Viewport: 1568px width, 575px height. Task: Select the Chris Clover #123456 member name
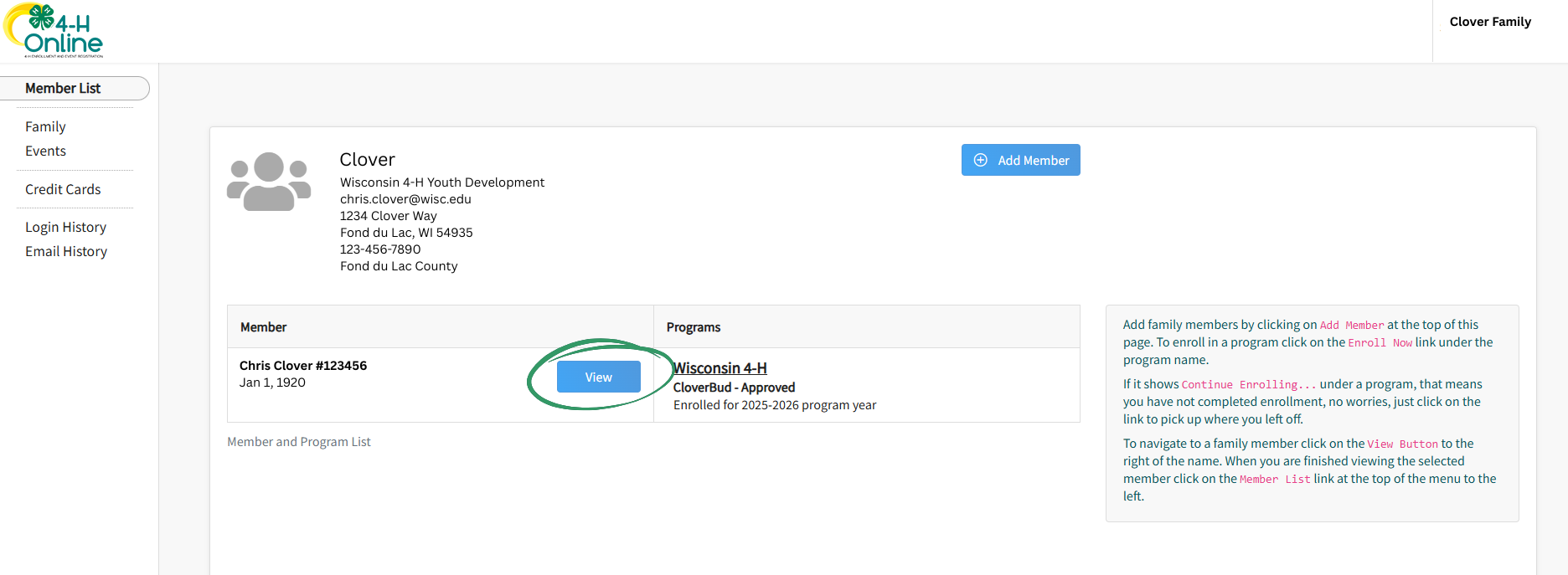click(303, 366)
